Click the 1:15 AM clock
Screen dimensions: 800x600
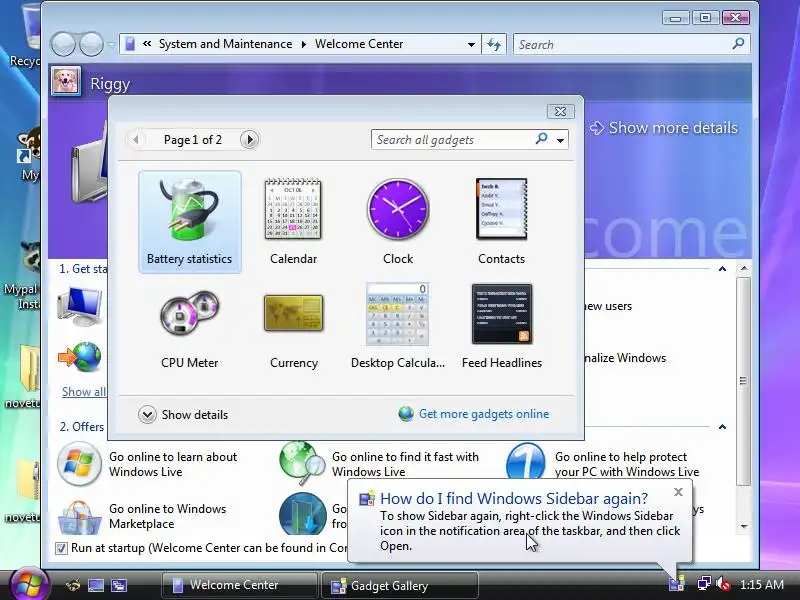[x=761, y=584]
